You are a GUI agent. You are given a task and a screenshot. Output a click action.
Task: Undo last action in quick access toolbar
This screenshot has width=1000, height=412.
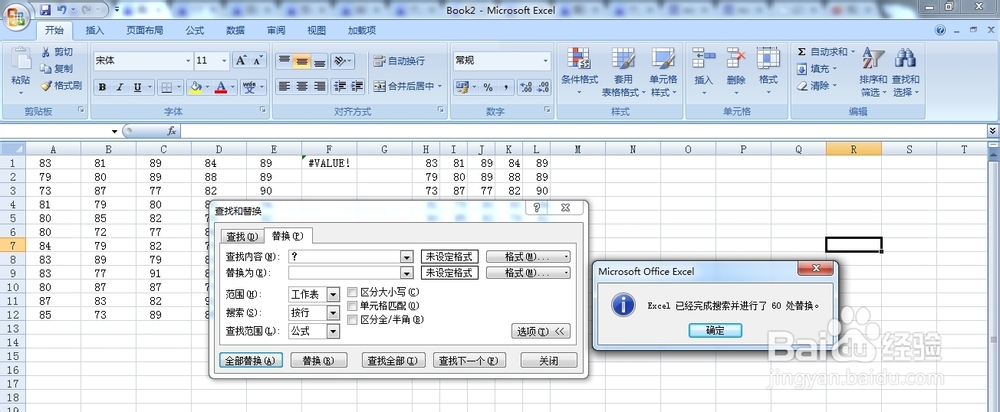[x=62, y=10]
